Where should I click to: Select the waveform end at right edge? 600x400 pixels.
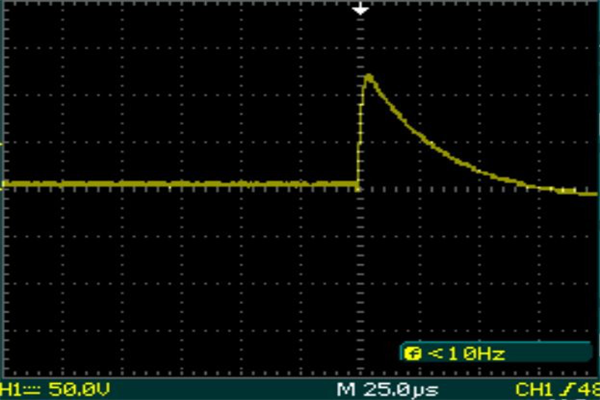592,192
